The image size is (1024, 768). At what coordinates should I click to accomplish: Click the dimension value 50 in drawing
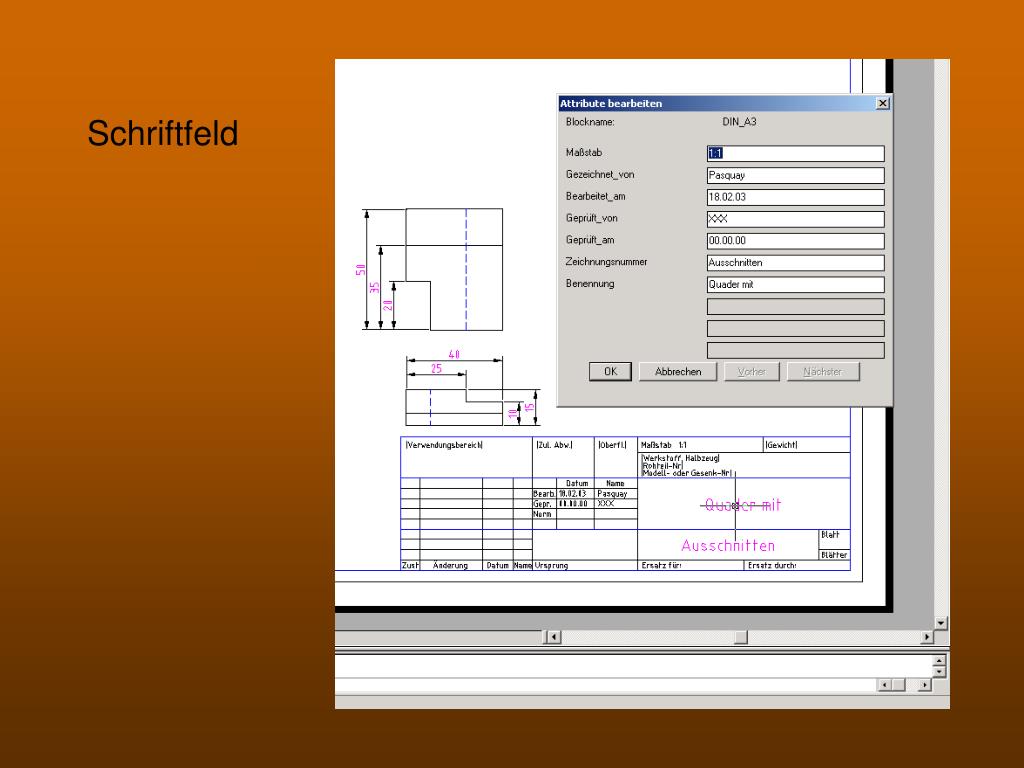[x=360, y=270]
